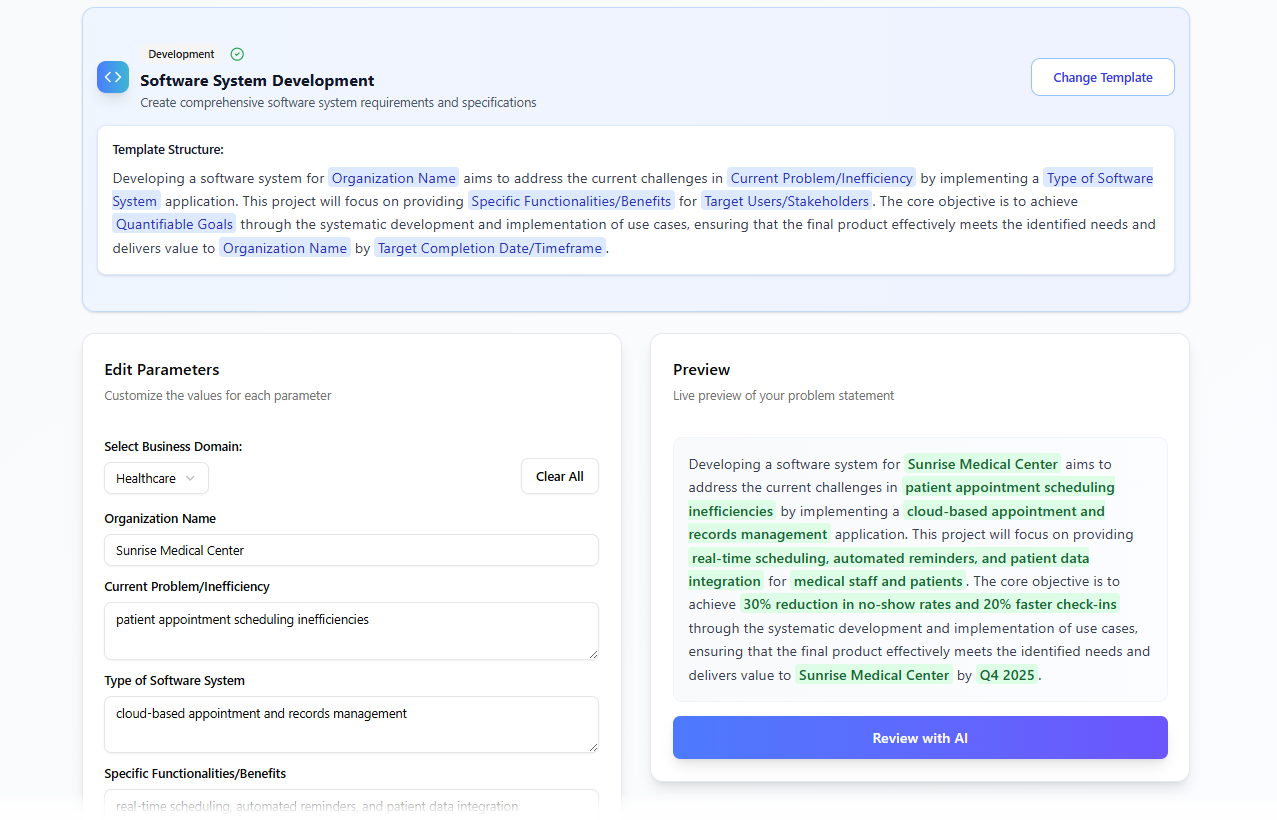This screenshot has width=1277, height=820.
Task: Click the Type of Software System placeholder pill
Action: point(1099,177)
